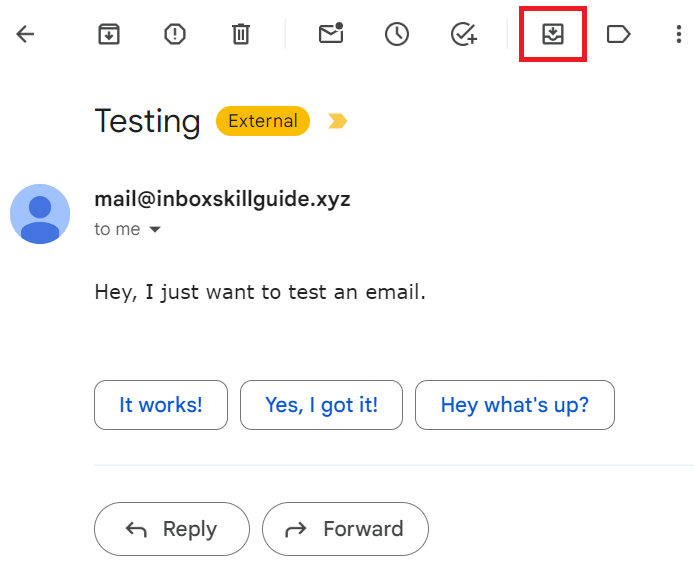The image size is (694, 574).
Task: Open the Labels icon
Action: coord(619,34)
